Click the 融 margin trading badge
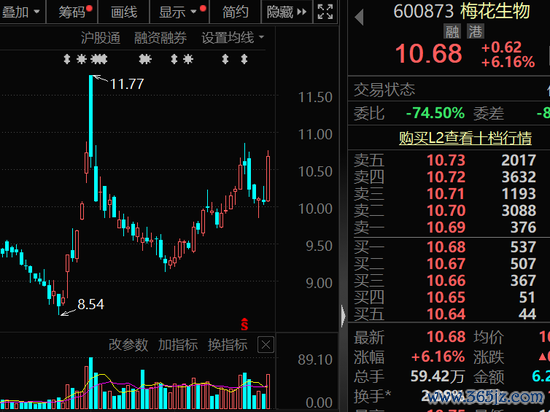550x412 pixels. tap(452, 32)
